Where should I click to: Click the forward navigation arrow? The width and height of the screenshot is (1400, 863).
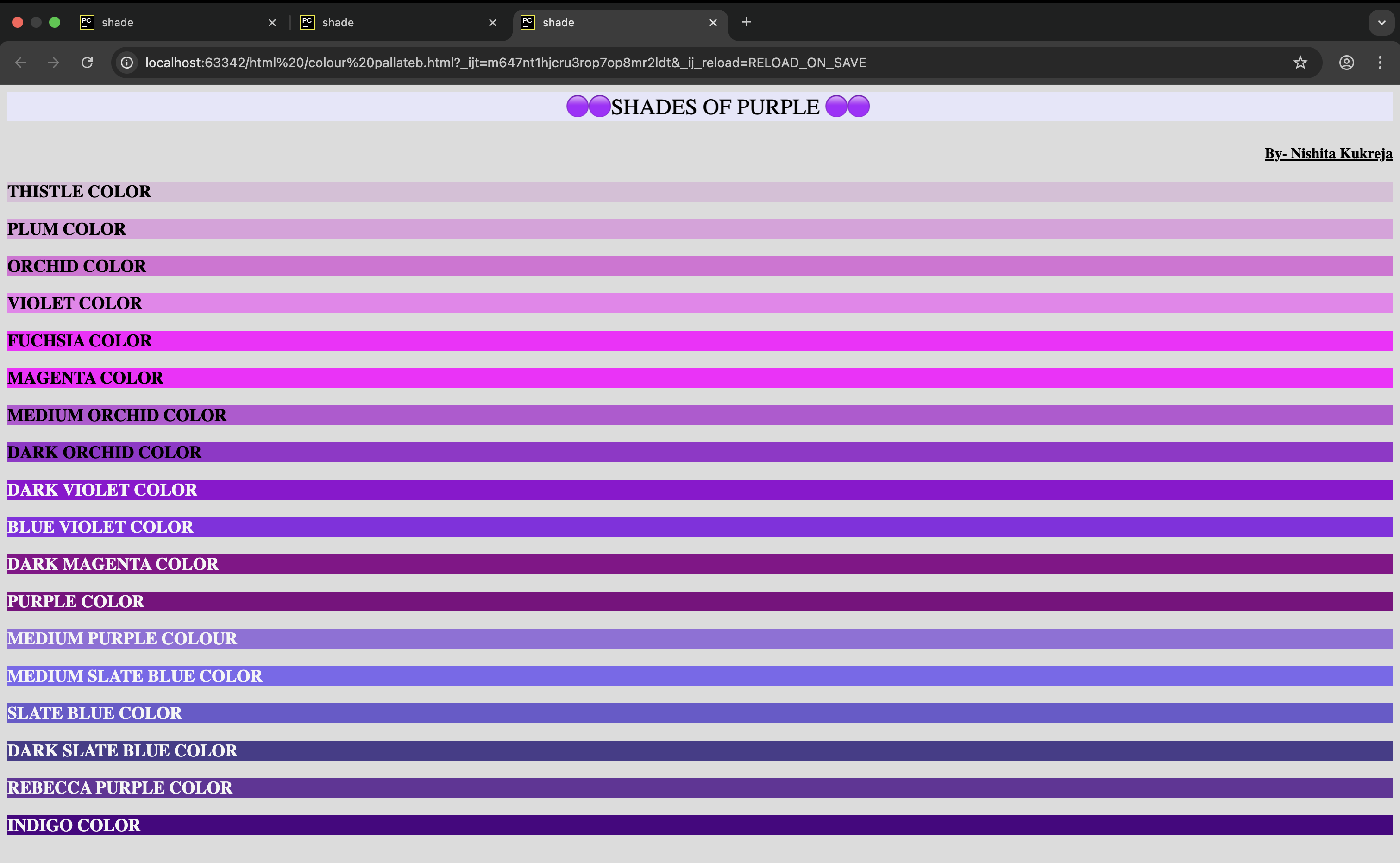point(53,63)
